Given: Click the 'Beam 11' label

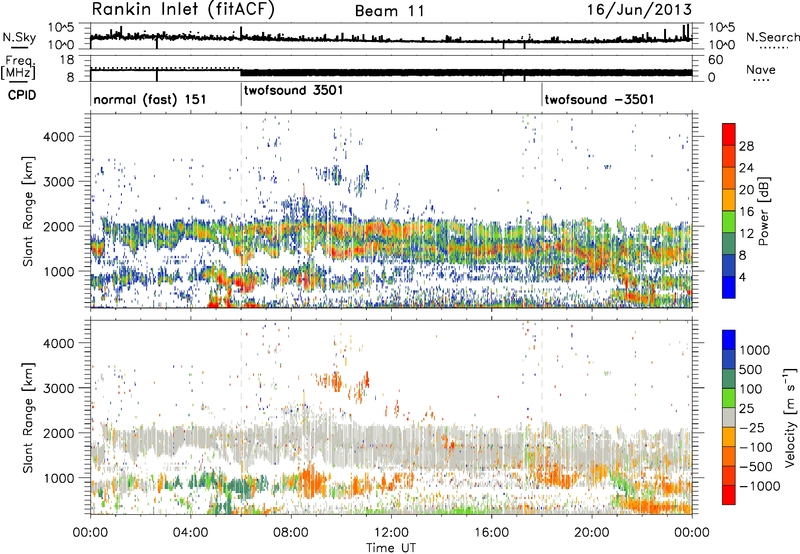Looking at the screenshot, I should pyautogui.click(x=390, y=11).
